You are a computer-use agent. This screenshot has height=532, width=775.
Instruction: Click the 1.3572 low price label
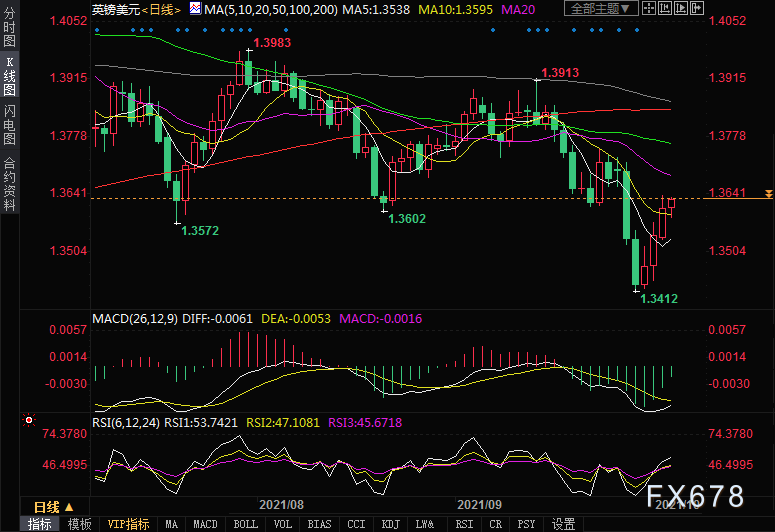click(200, 231)
